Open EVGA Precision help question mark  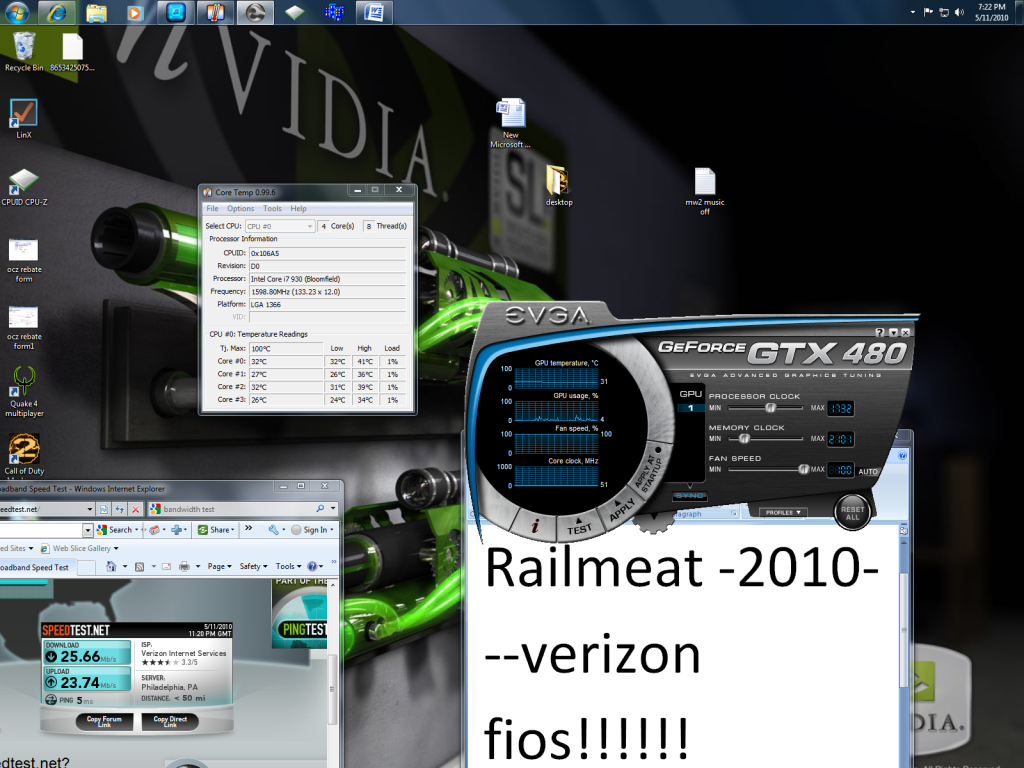[880, 332]
